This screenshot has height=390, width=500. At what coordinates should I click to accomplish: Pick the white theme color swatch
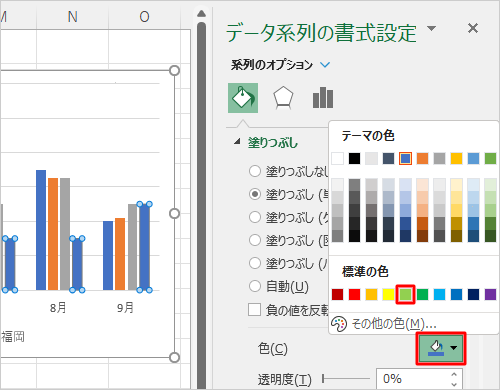pos(337,158)
